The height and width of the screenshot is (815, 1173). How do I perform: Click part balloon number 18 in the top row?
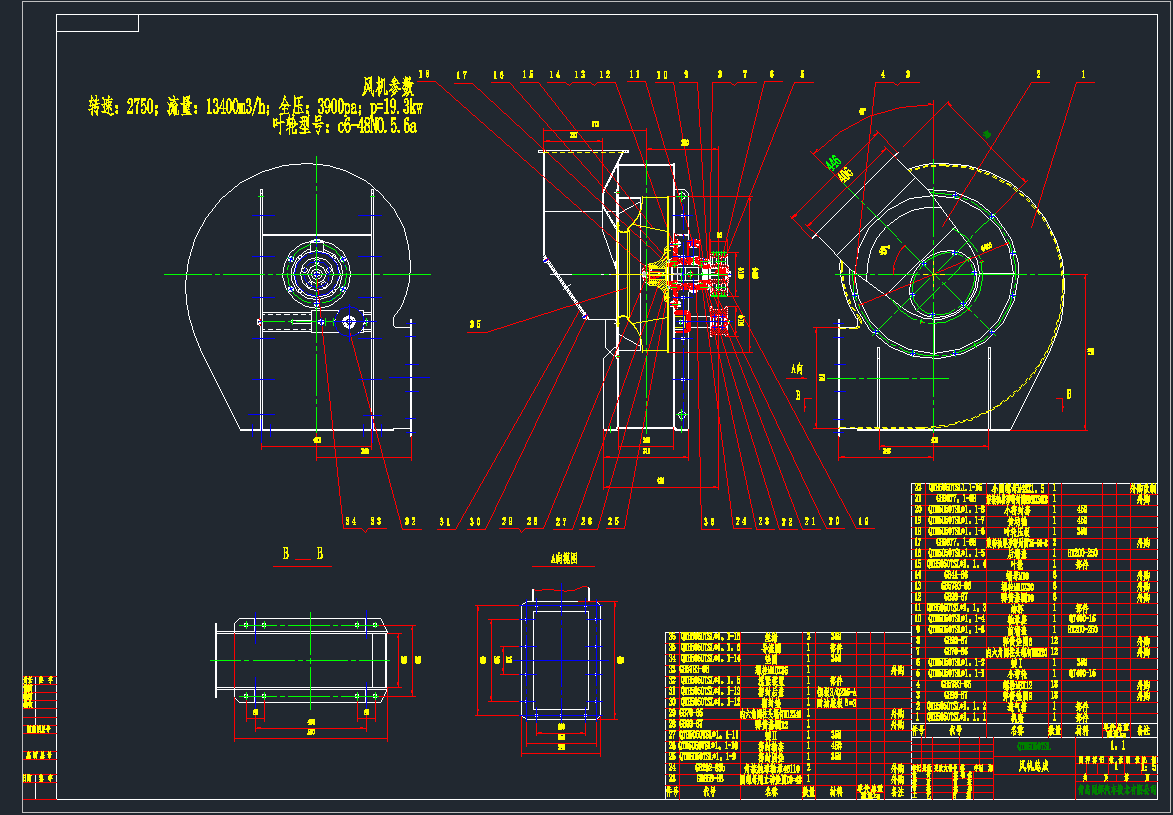coord(424,75)
